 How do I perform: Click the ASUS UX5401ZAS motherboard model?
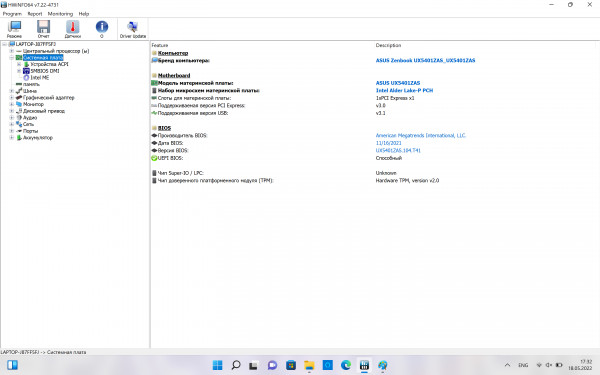click(x=398, y=83)
